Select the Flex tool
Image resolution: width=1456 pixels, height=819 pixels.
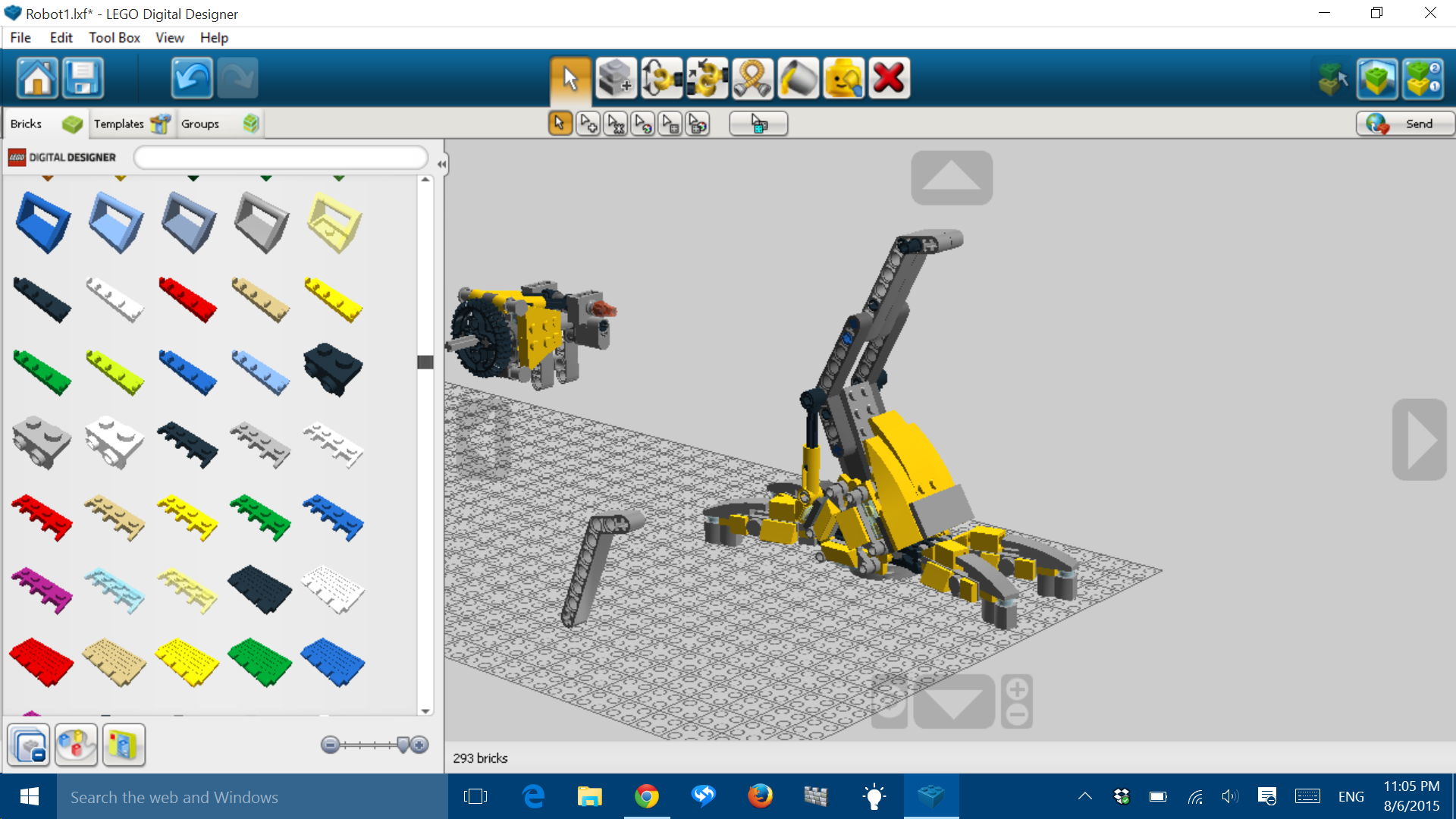[x=753, y=77]
